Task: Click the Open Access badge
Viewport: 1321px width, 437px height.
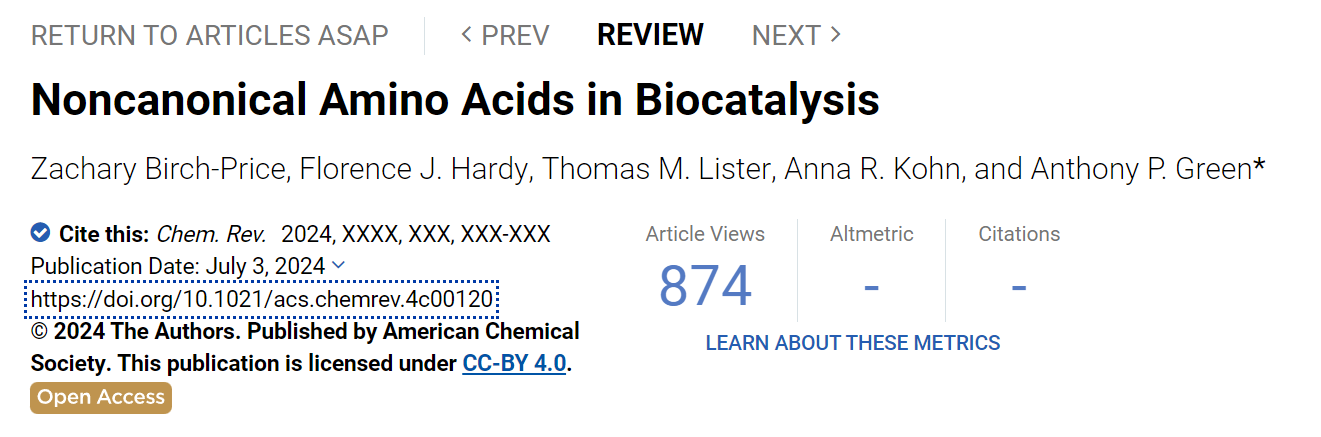Action: [101, 397]
